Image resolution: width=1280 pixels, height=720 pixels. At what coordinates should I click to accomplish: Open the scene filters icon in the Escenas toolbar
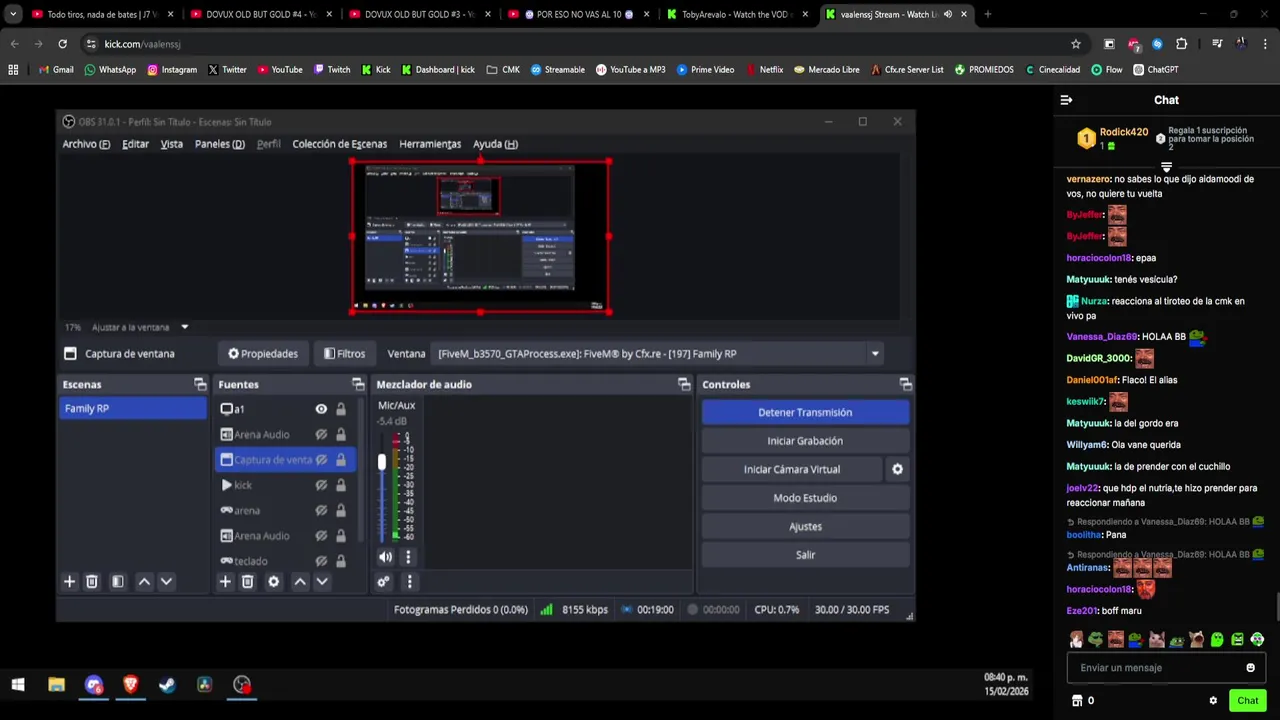click(117, 581)
